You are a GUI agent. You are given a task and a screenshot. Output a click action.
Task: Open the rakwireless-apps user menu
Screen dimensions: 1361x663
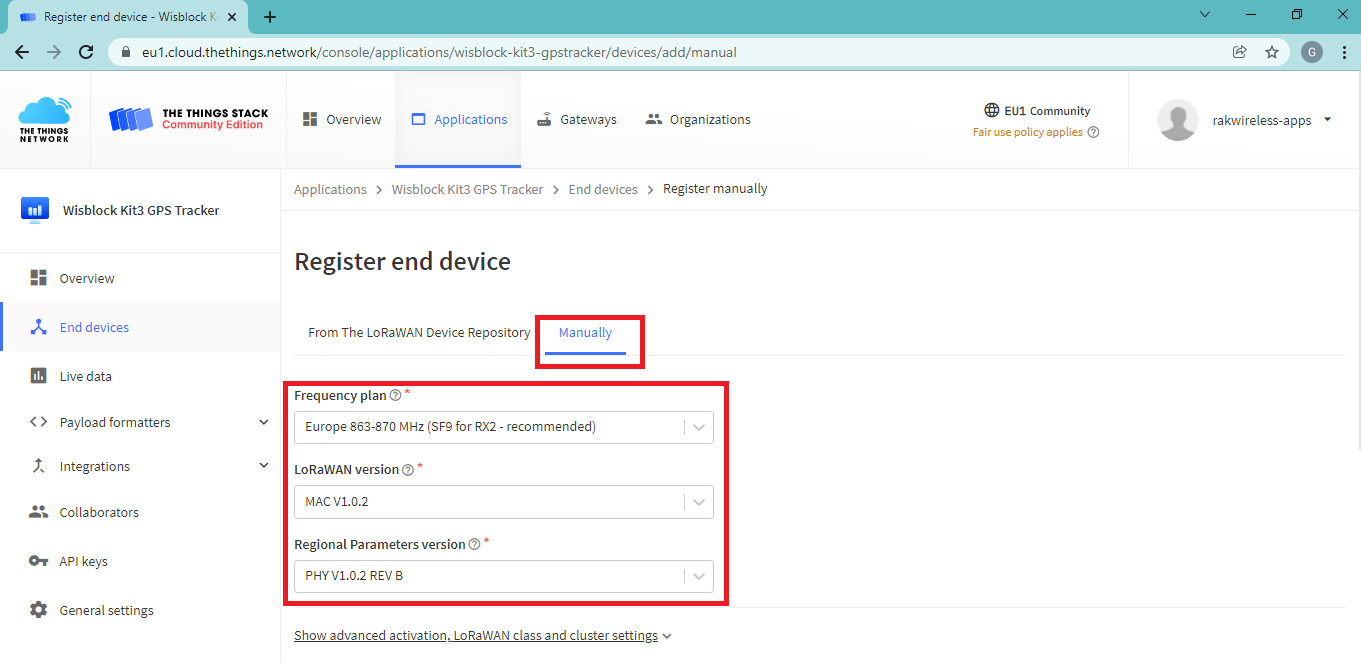click(1246, 120)
